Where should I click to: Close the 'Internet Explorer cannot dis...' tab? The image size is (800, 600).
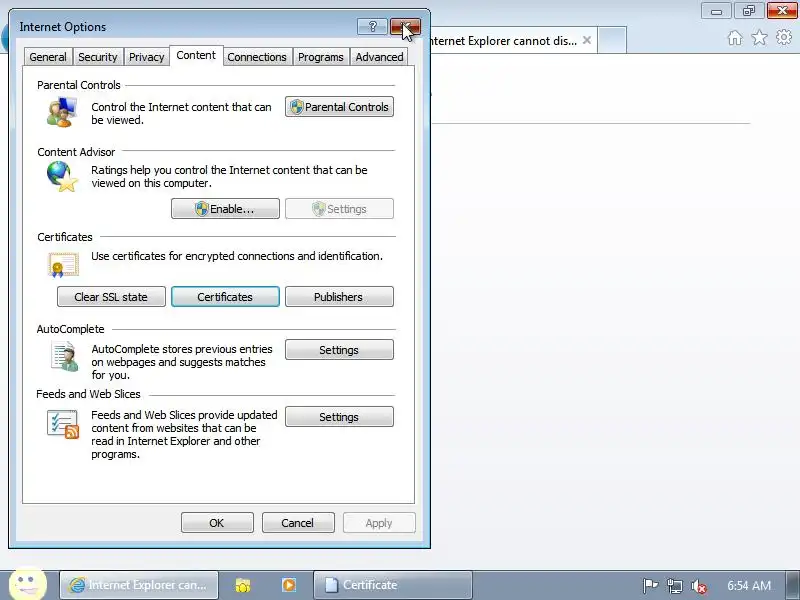pyautogui.click(x=587, y=40)
